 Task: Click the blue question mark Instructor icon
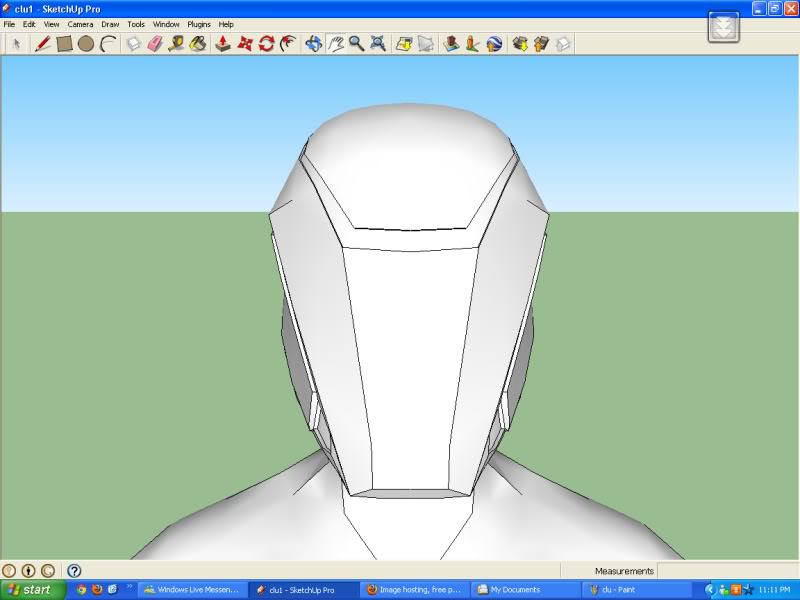(x=74, y=571)
